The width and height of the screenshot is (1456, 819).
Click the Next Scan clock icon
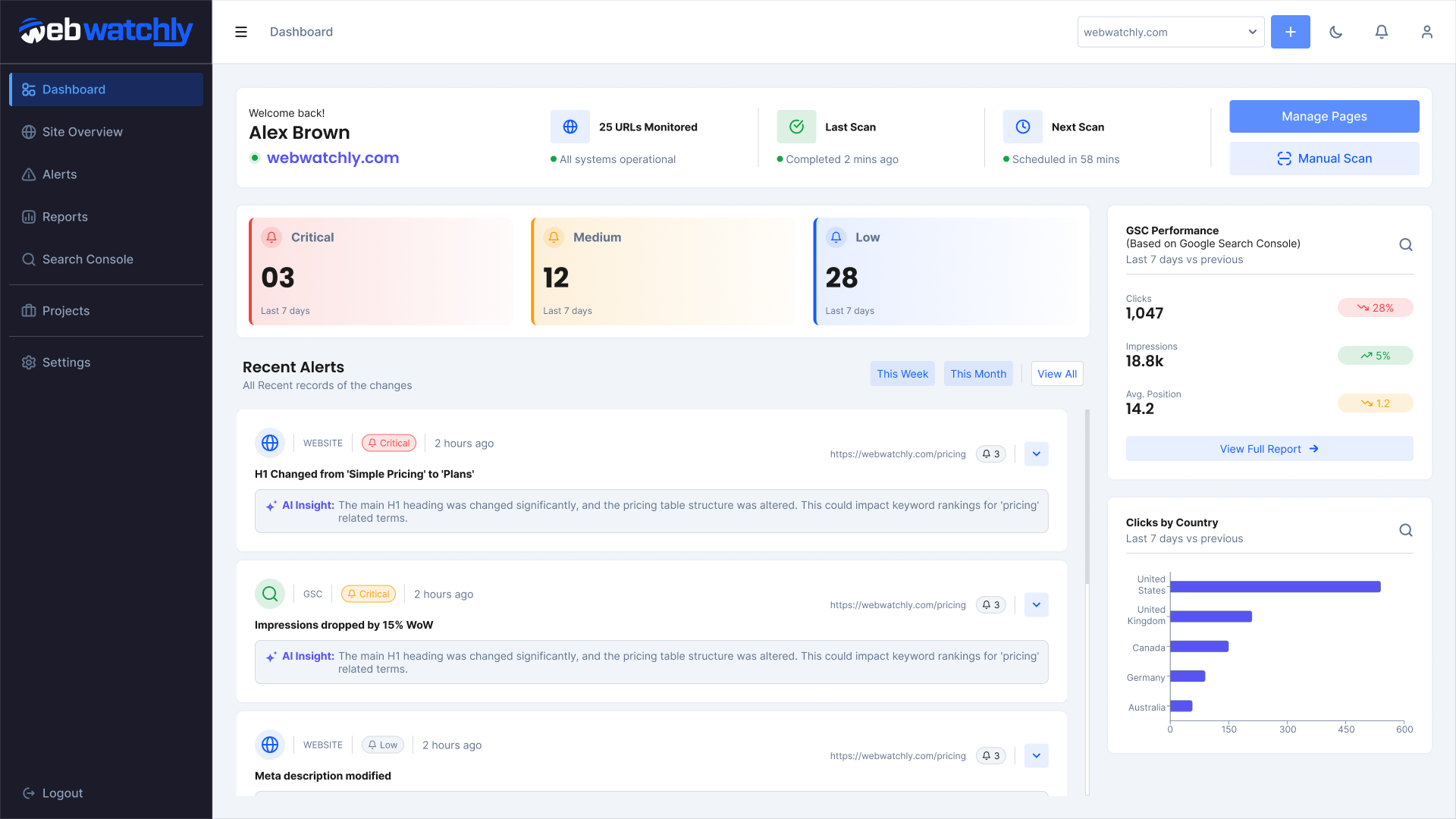(x=1022, y=127)
